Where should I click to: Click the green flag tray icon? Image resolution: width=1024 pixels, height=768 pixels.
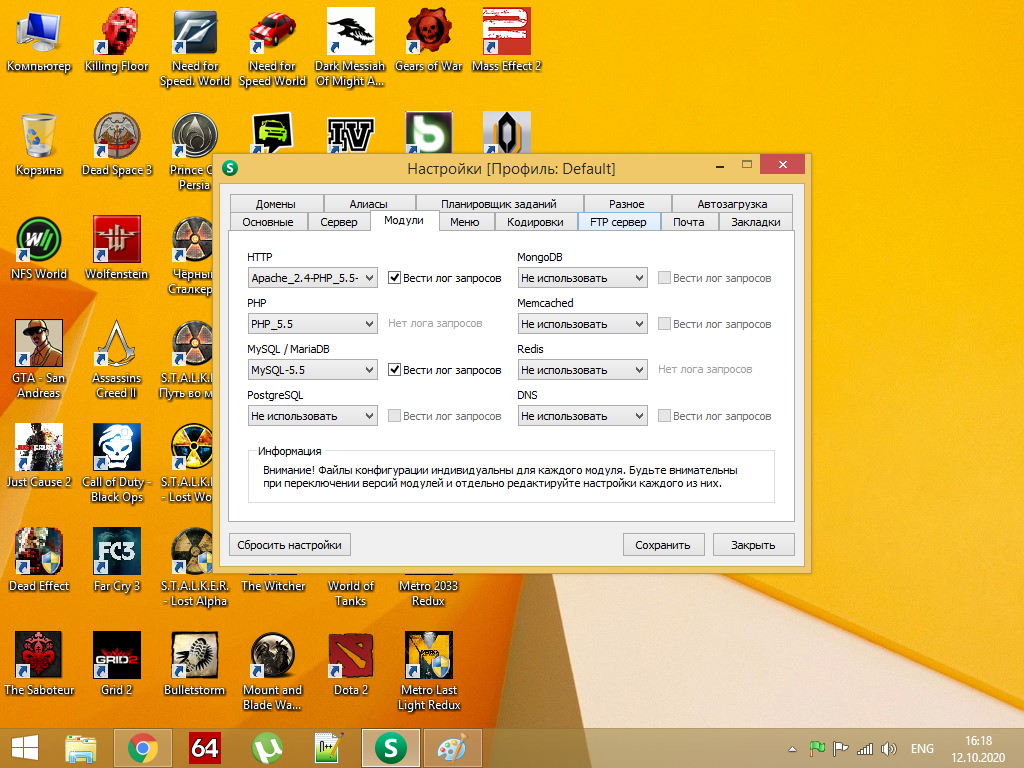(816, 748)
